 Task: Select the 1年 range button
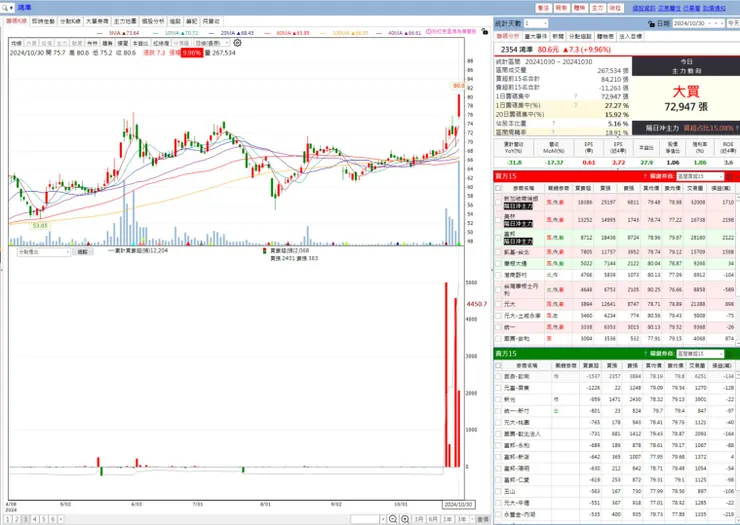pos(447,519)
